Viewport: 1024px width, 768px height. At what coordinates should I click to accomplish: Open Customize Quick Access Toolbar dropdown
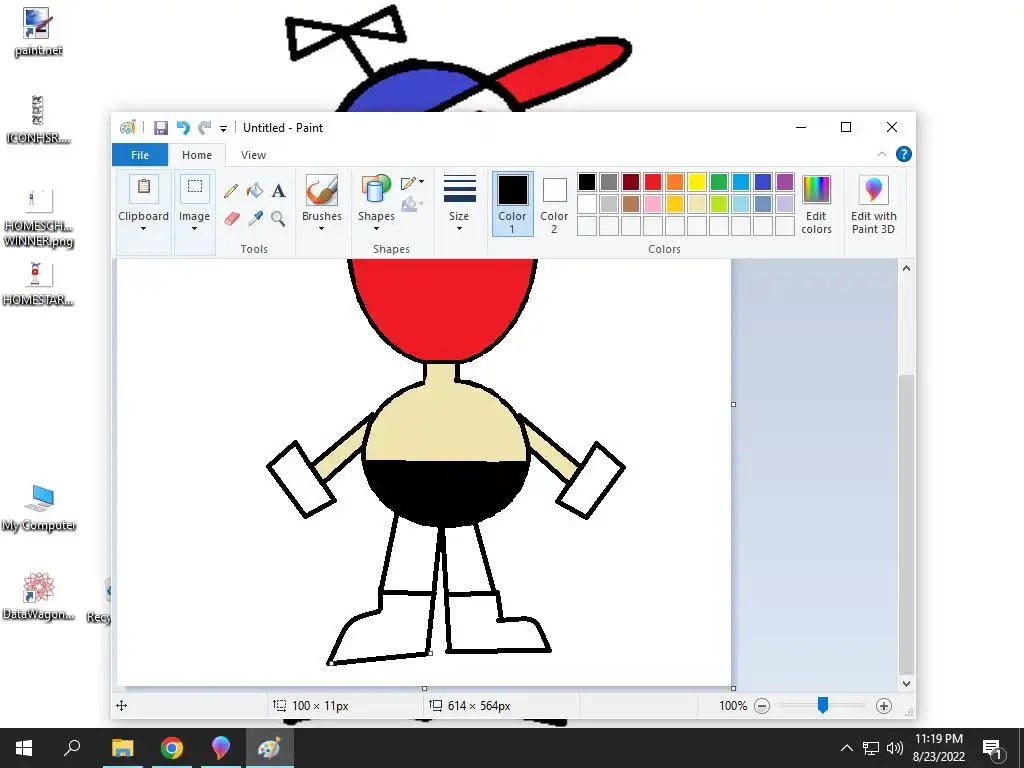(223, 129)
